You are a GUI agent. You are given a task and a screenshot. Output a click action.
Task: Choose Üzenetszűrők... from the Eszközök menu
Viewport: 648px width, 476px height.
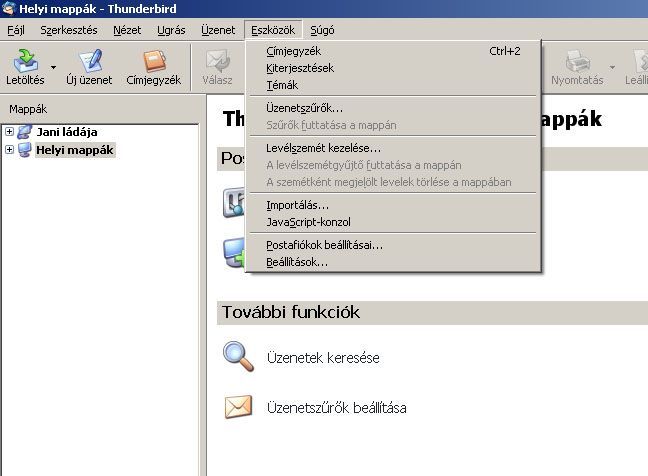pos(393,108)
